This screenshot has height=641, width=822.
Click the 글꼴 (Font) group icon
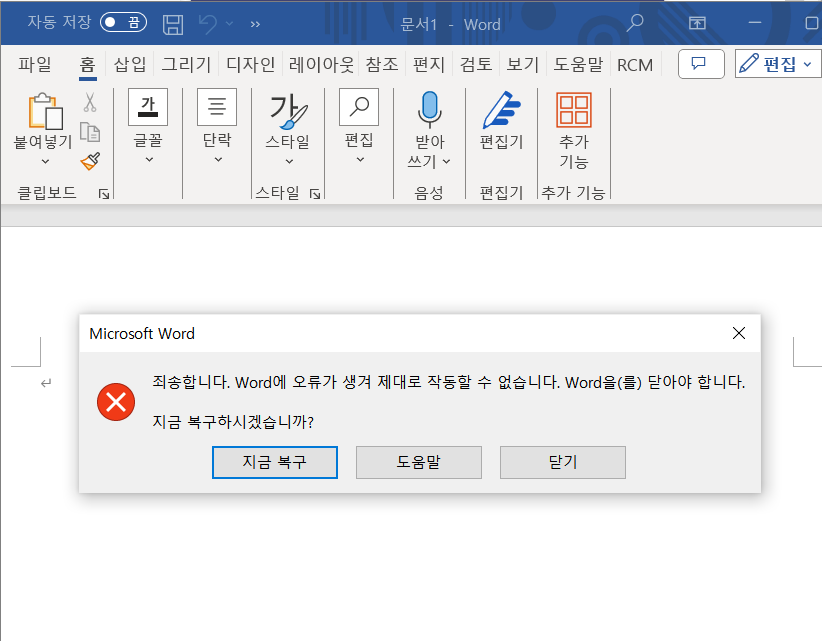coord(148,107)
